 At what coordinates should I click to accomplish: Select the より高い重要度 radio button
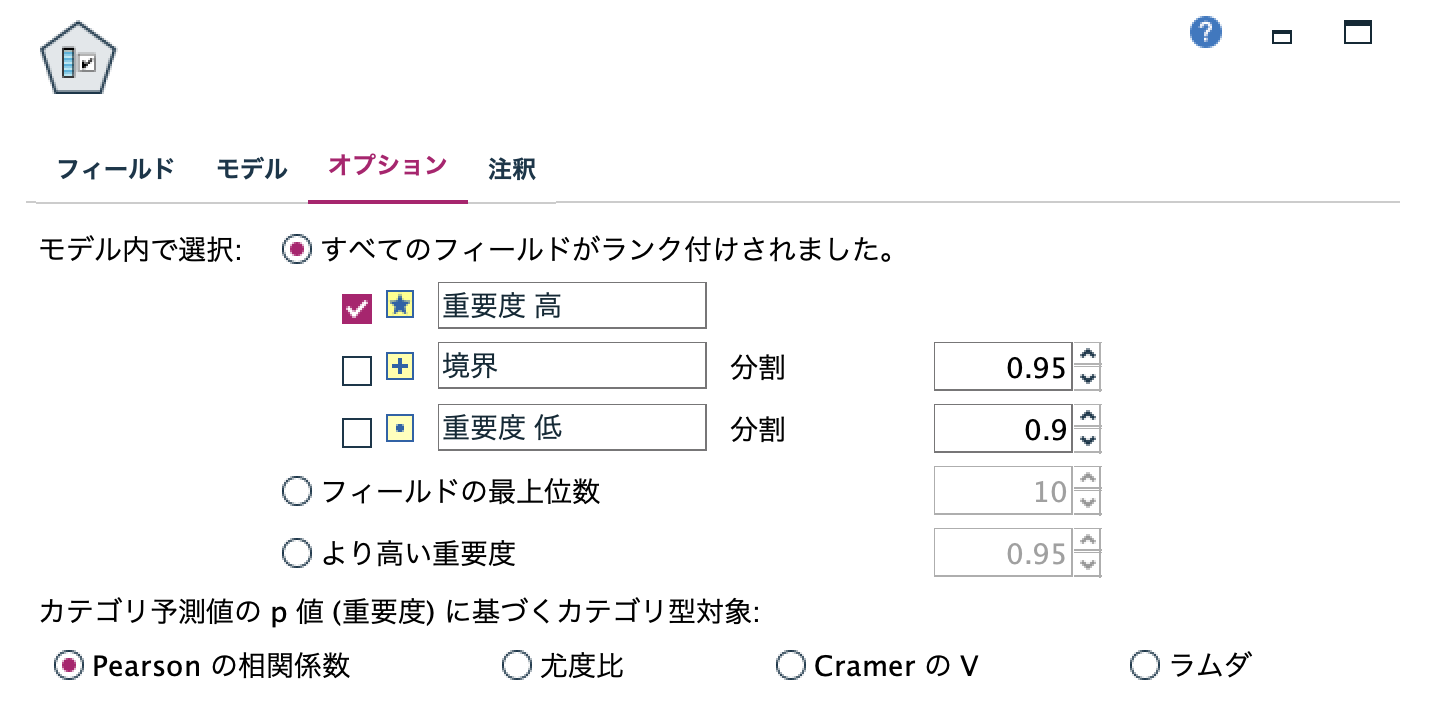click(296, 553)
